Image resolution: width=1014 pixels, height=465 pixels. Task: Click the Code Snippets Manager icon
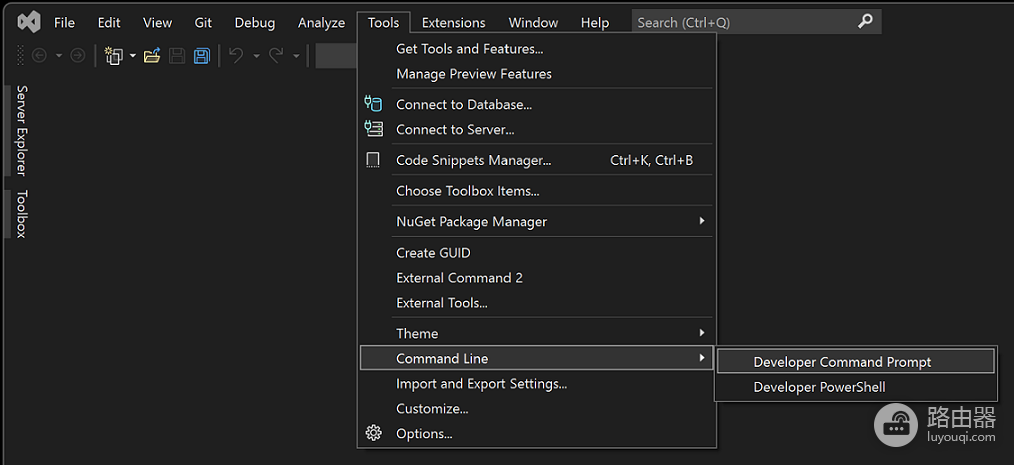[x=373, y=160]
